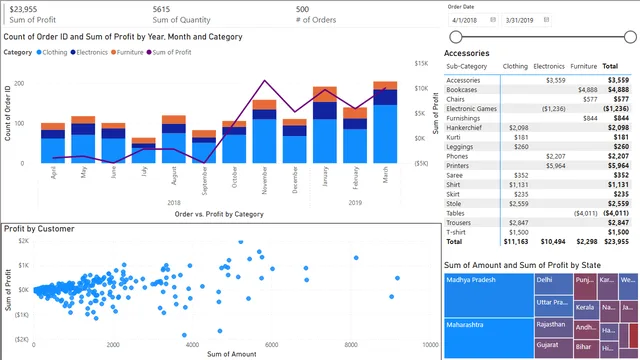The width and height of the screenshot is (640, 360).
Task: Click the 500 # of Orders card
Action: pos(316,14)
